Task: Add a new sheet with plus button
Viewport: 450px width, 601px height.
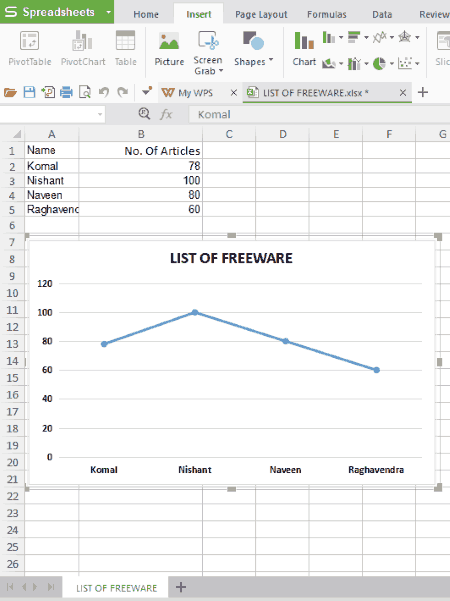Action: 181,587
